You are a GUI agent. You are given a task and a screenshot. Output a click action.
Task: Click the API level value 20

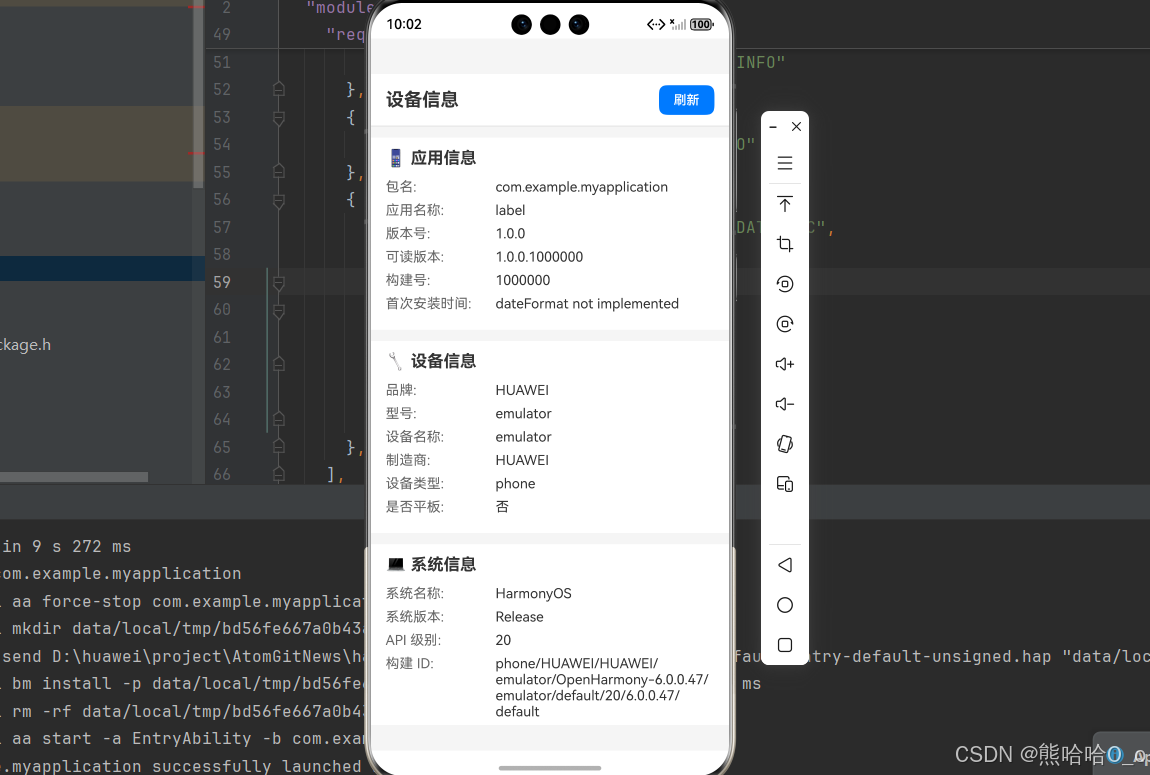(x=503, y=640)
